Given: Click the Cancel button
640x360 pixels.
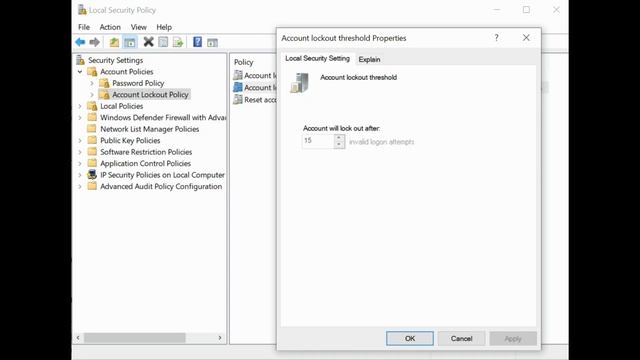Looking at the screenshot, I should (462, 338).
